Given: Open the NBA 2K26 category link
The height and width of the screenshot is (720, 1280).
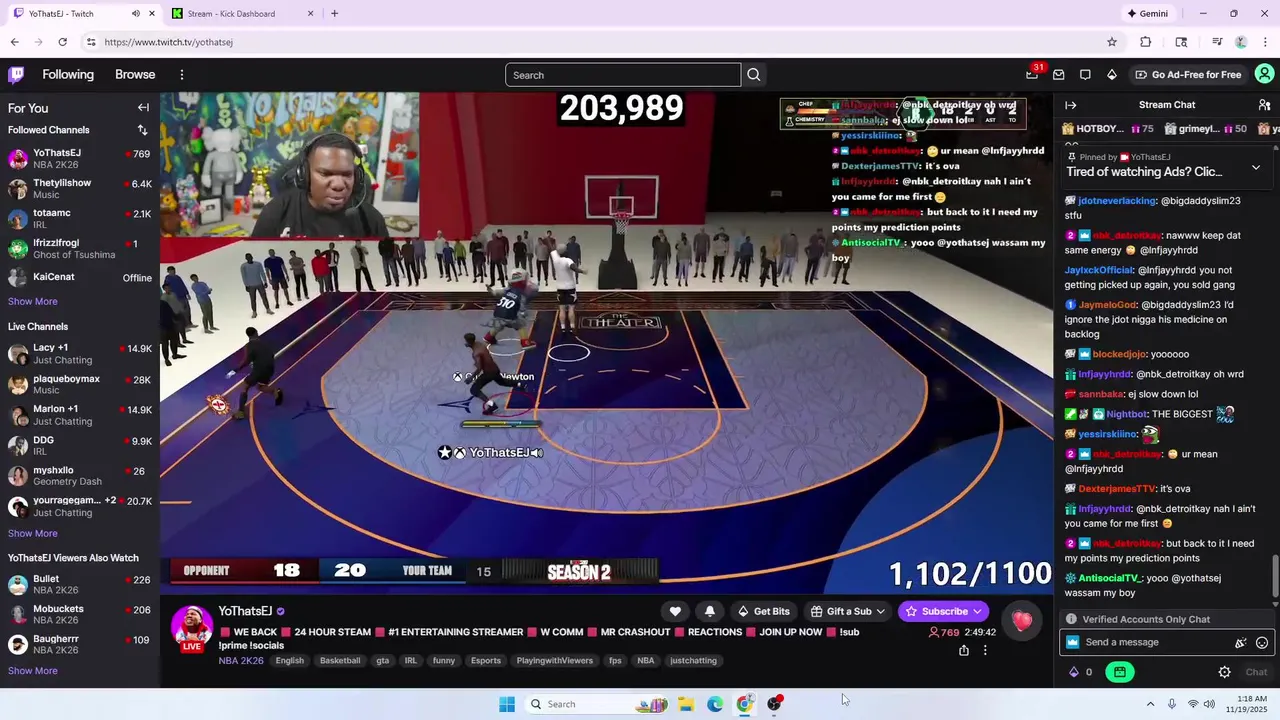Looking at the screenshot, I should [x=241, y=661].
